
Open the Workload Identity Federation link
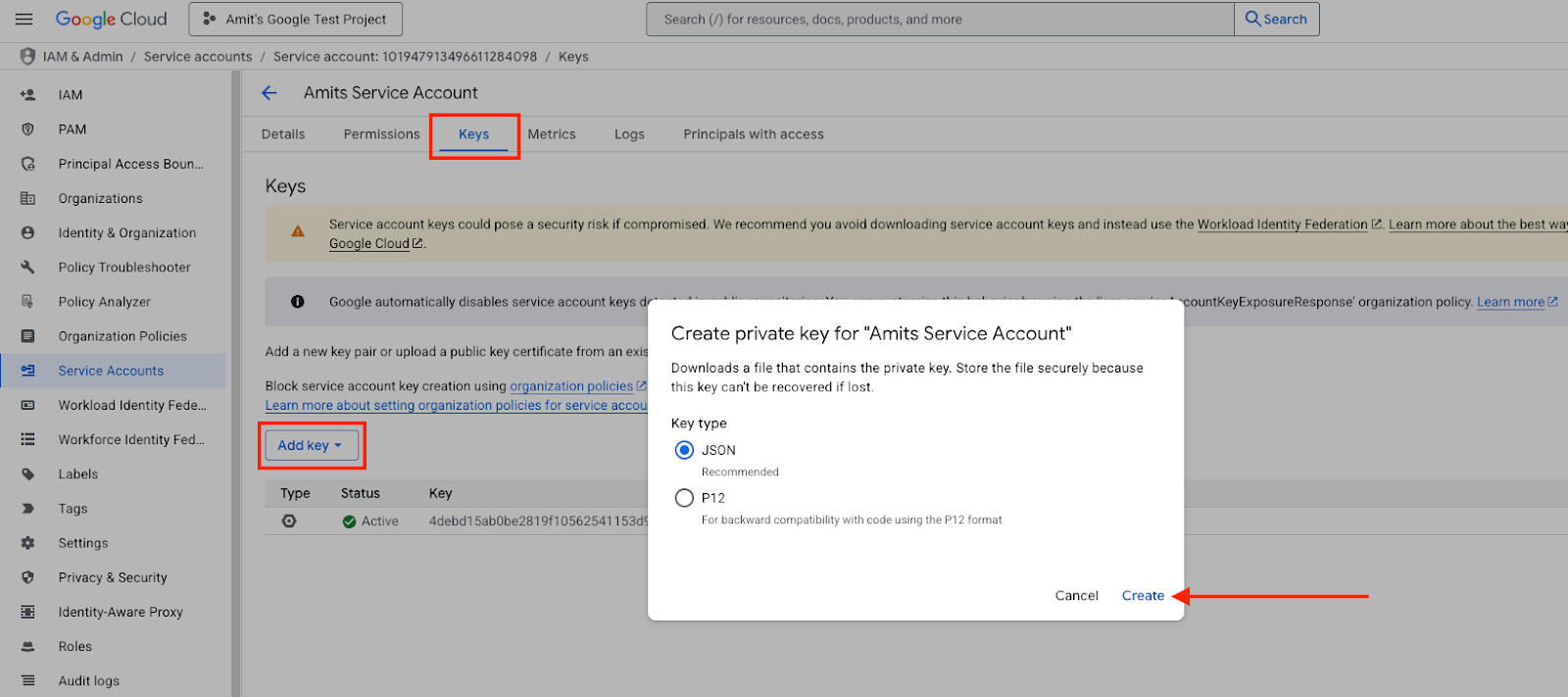pos(1282,224)
